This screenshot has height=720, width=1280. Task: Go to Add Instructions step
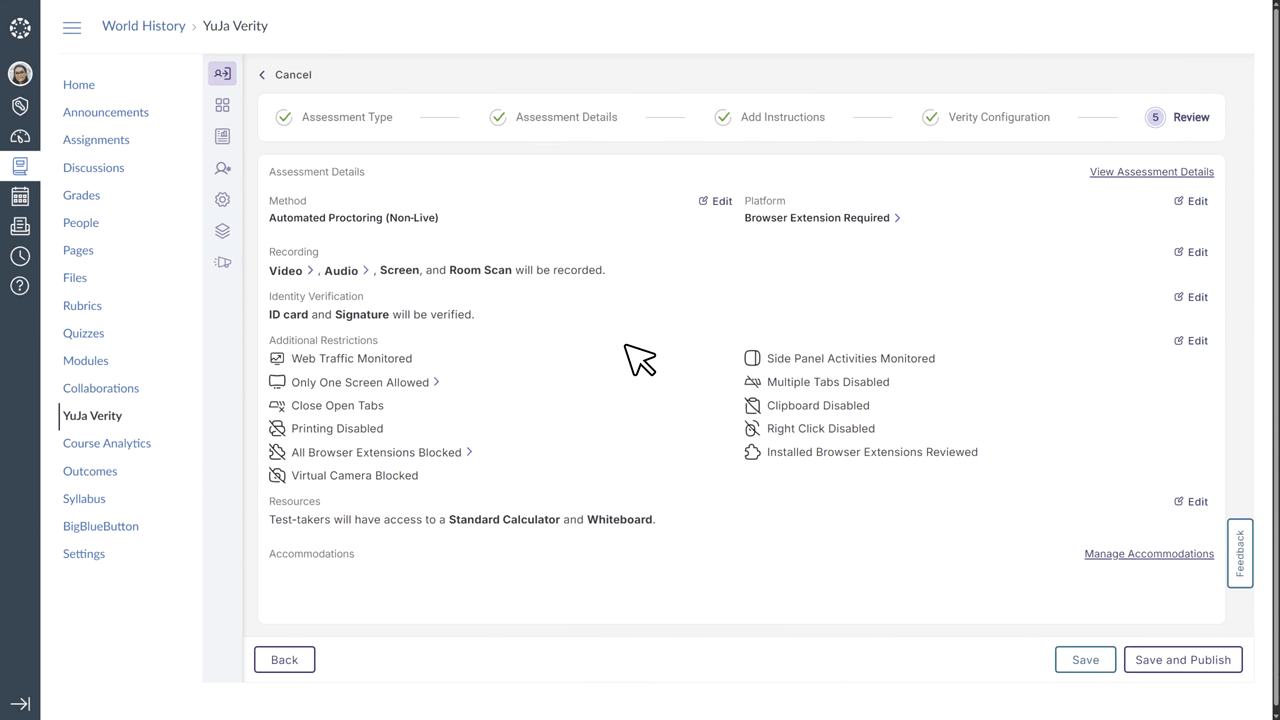pyautogui.click(x=770, y=117)
